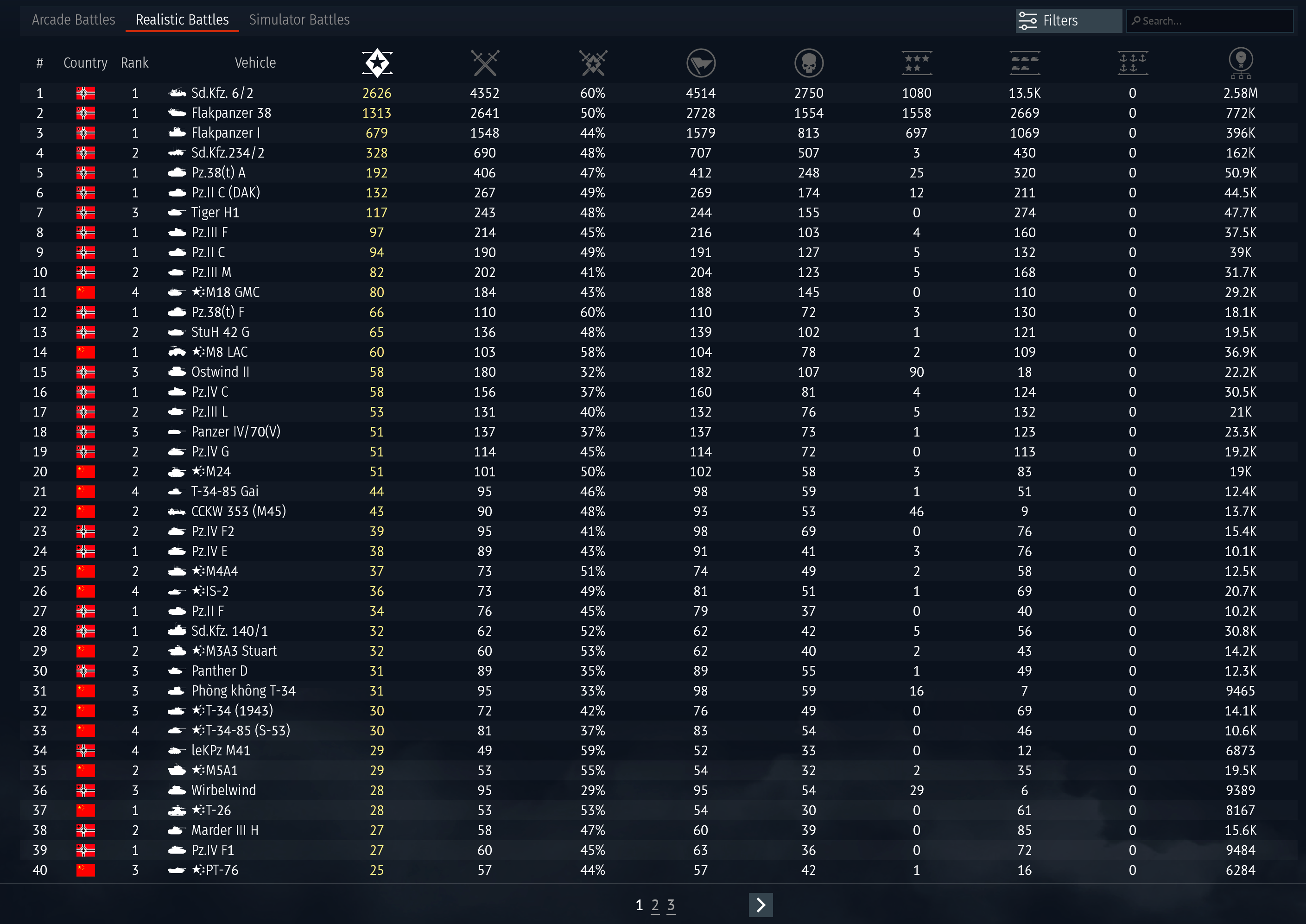Select the M5A1 vehicle name

coord(215,770)
